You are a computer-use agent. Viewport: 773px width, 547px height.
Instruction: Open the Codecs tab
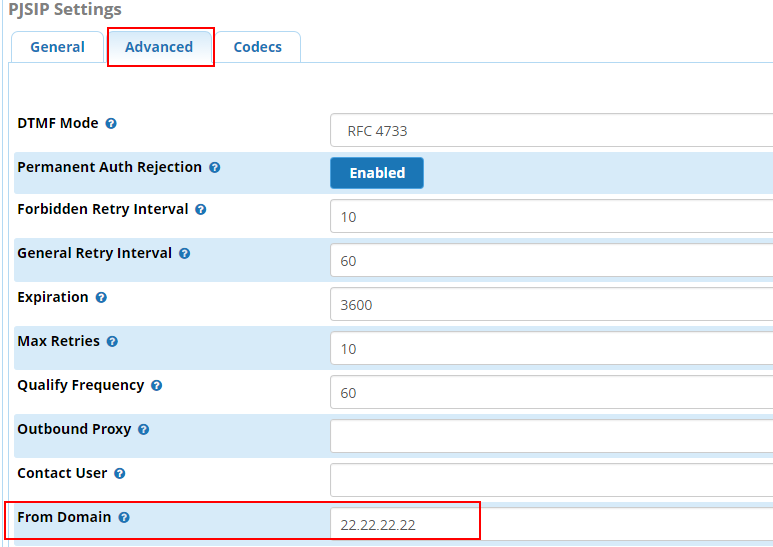(257, 47)
